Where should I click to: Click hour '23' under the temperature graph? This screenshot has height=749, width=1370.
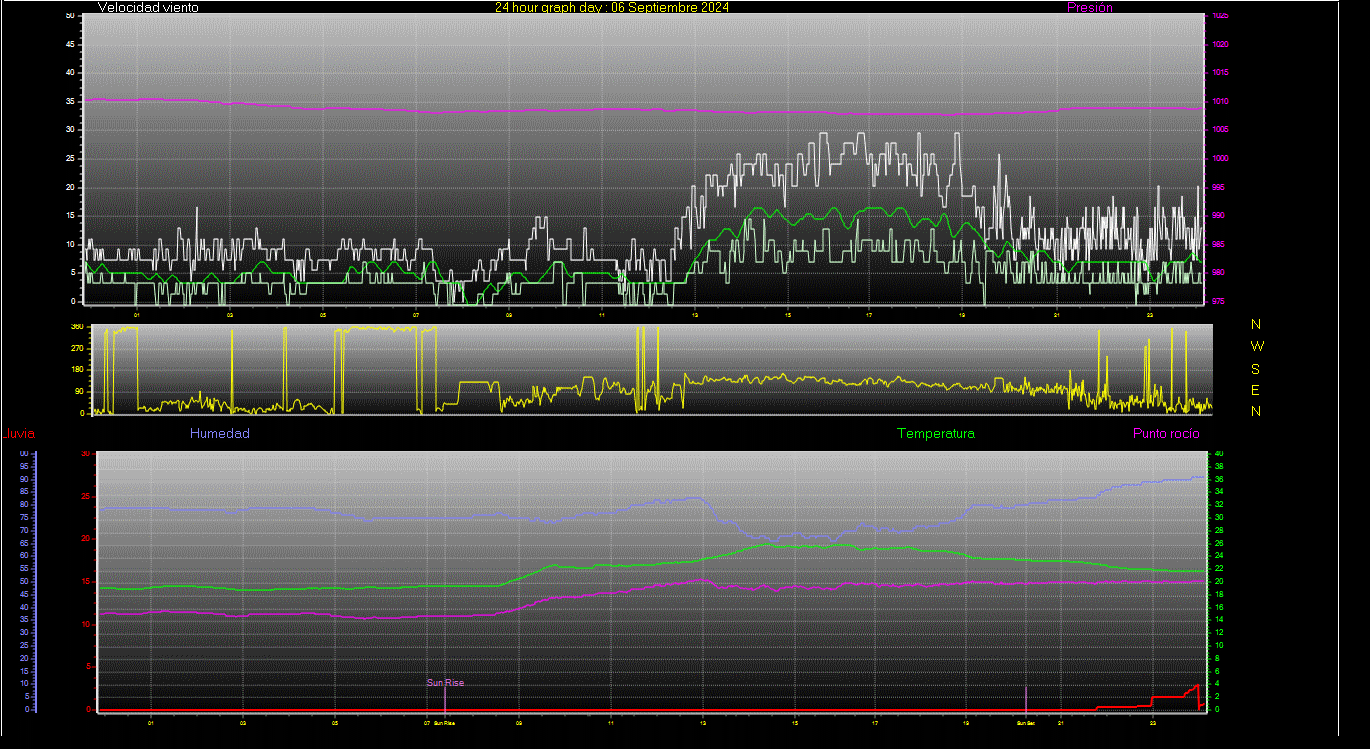(x=1152, y=722)
